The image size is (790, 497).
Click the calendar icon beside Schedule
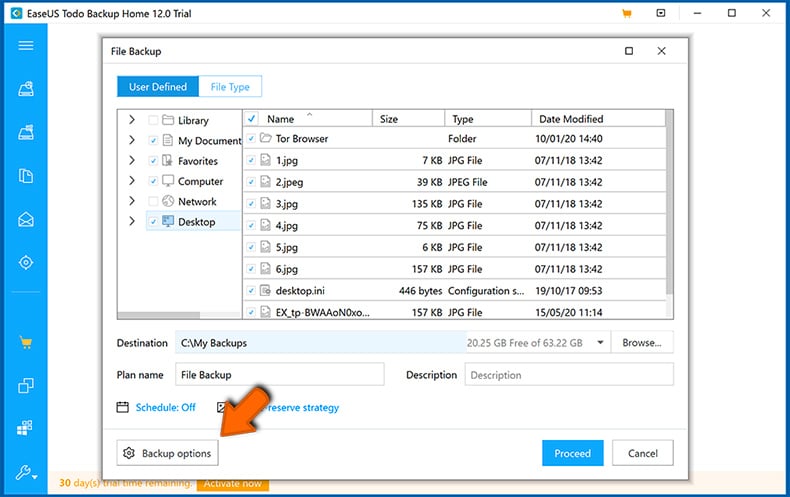pyautogui.click(x=122, y=407)
